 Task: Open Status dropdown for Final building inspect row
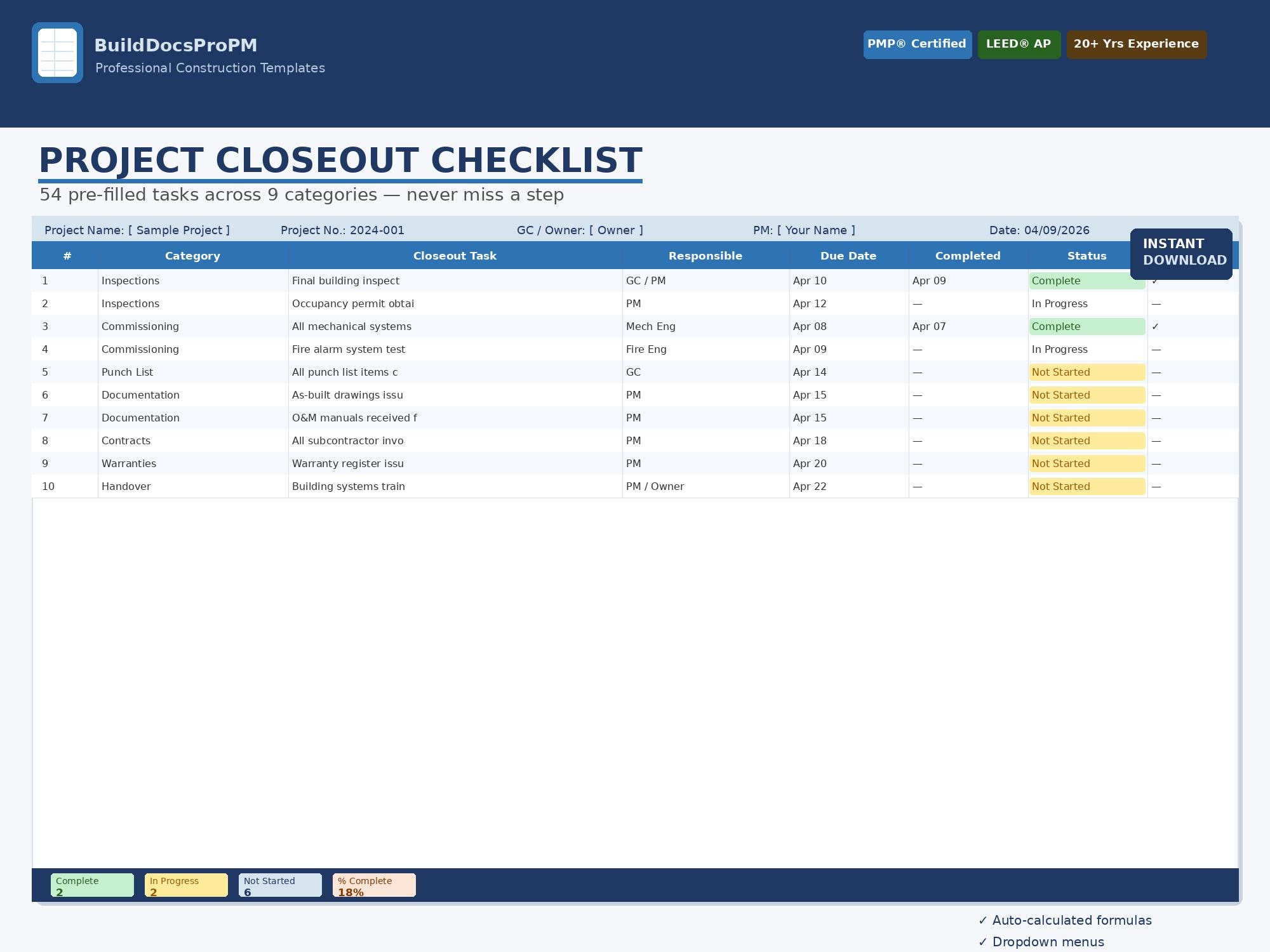[x=1087, y=281]
